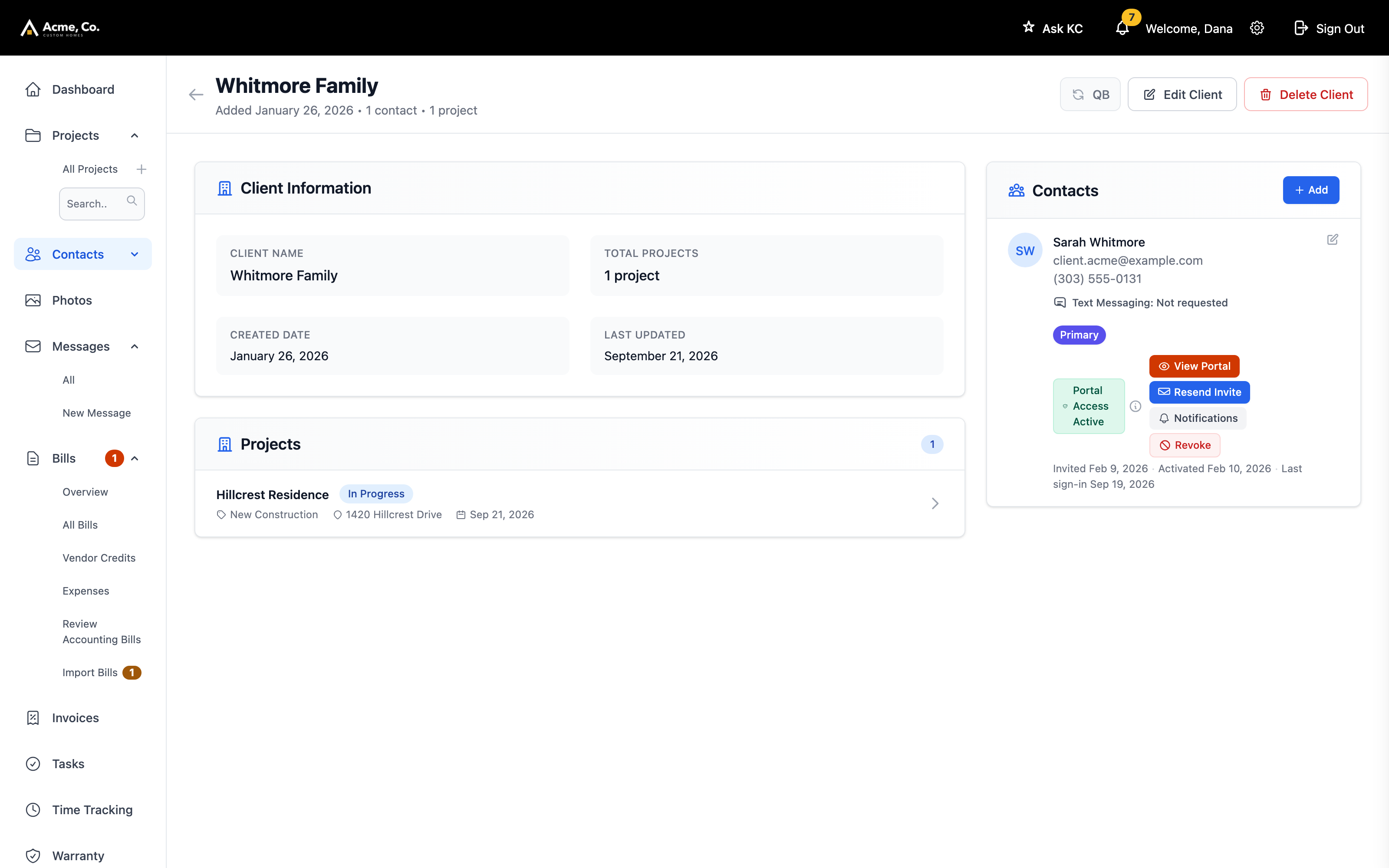
Task: Open contact Notifications button
Action: tap(1197, 418)
